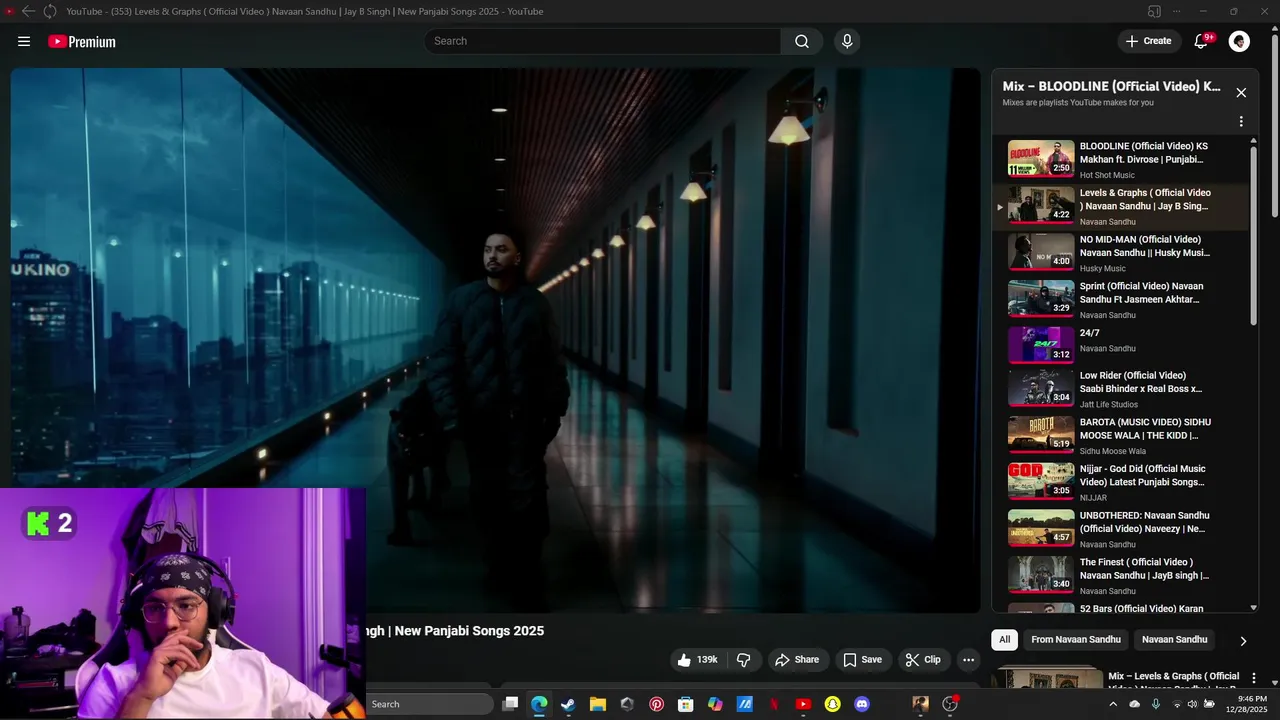Open Pinterest from taskbar

[x=656, y=704]
